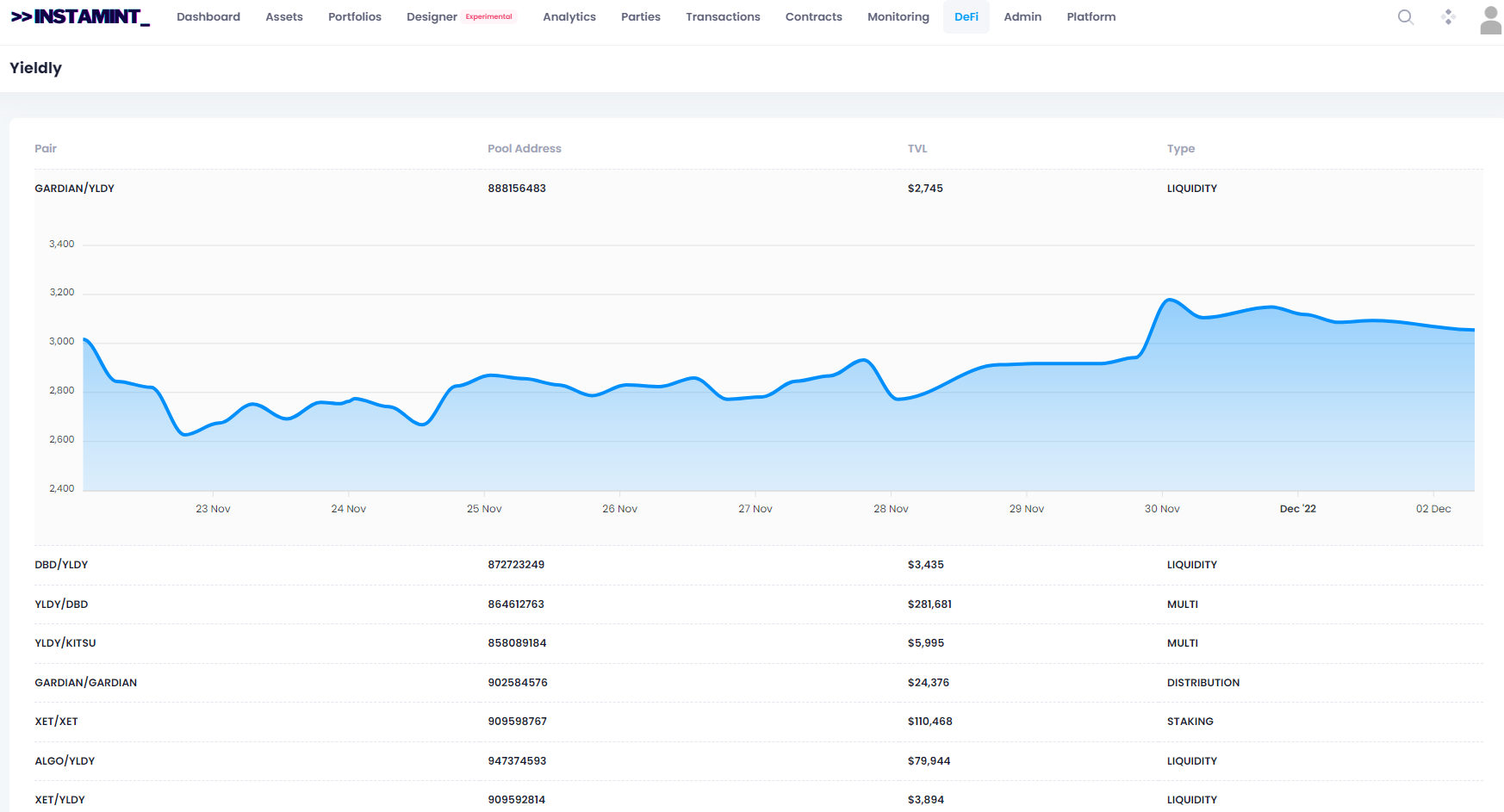Click the 25 Nov axis label
The image size is (1504, 812).
(x=484, y=509)
